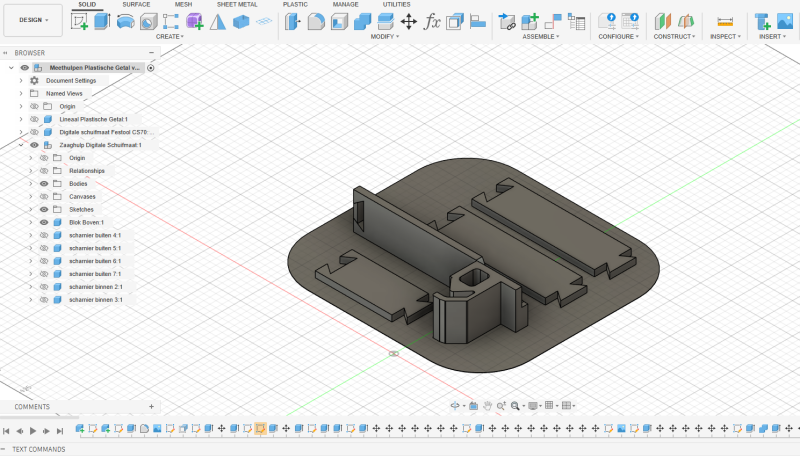This screenshot has height=457, width=800.
Task: Open the MODIFY dropdown menu
Action: pyautogui.click(x=385, y=37)
